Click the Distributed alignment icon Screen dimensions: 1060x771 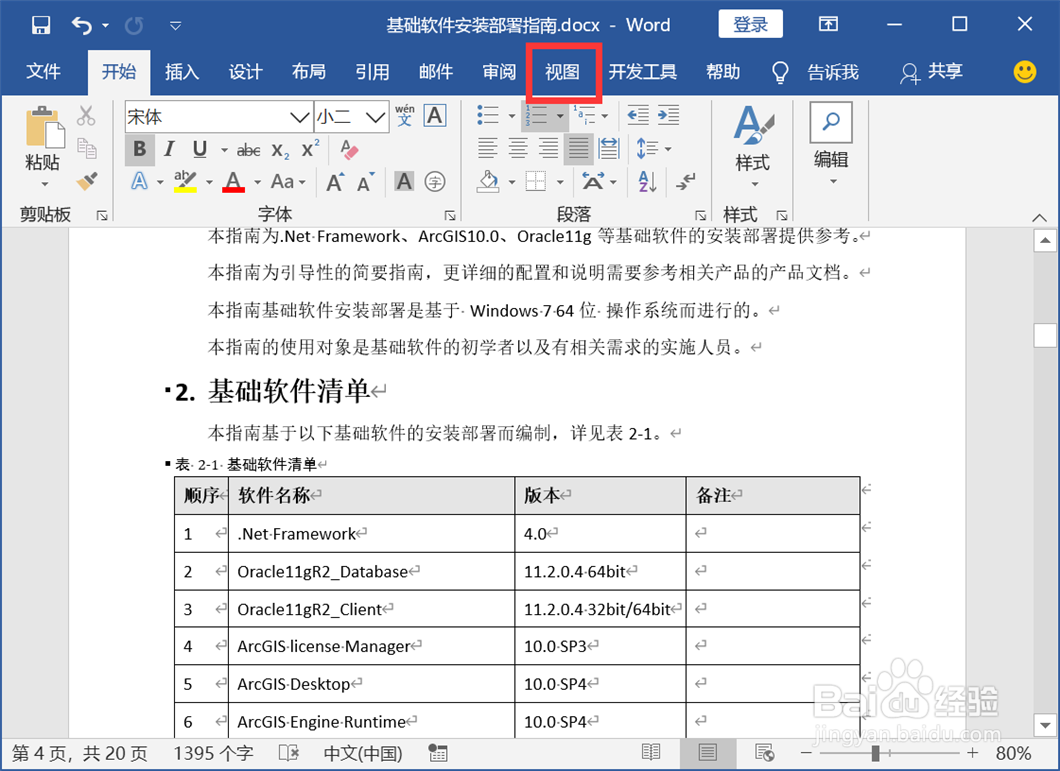pos(609,148)
